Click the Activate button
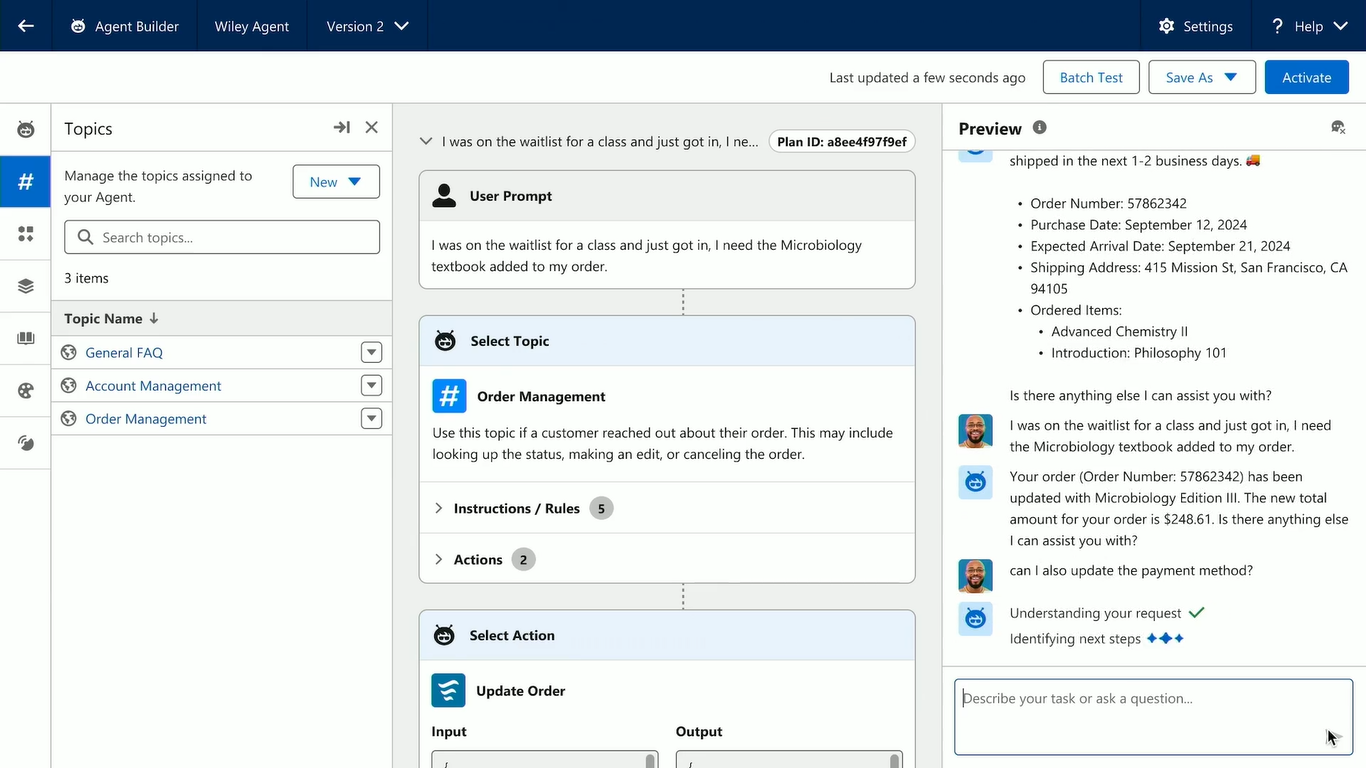This screenshot has height=768, width=1366. point(1306,78)
